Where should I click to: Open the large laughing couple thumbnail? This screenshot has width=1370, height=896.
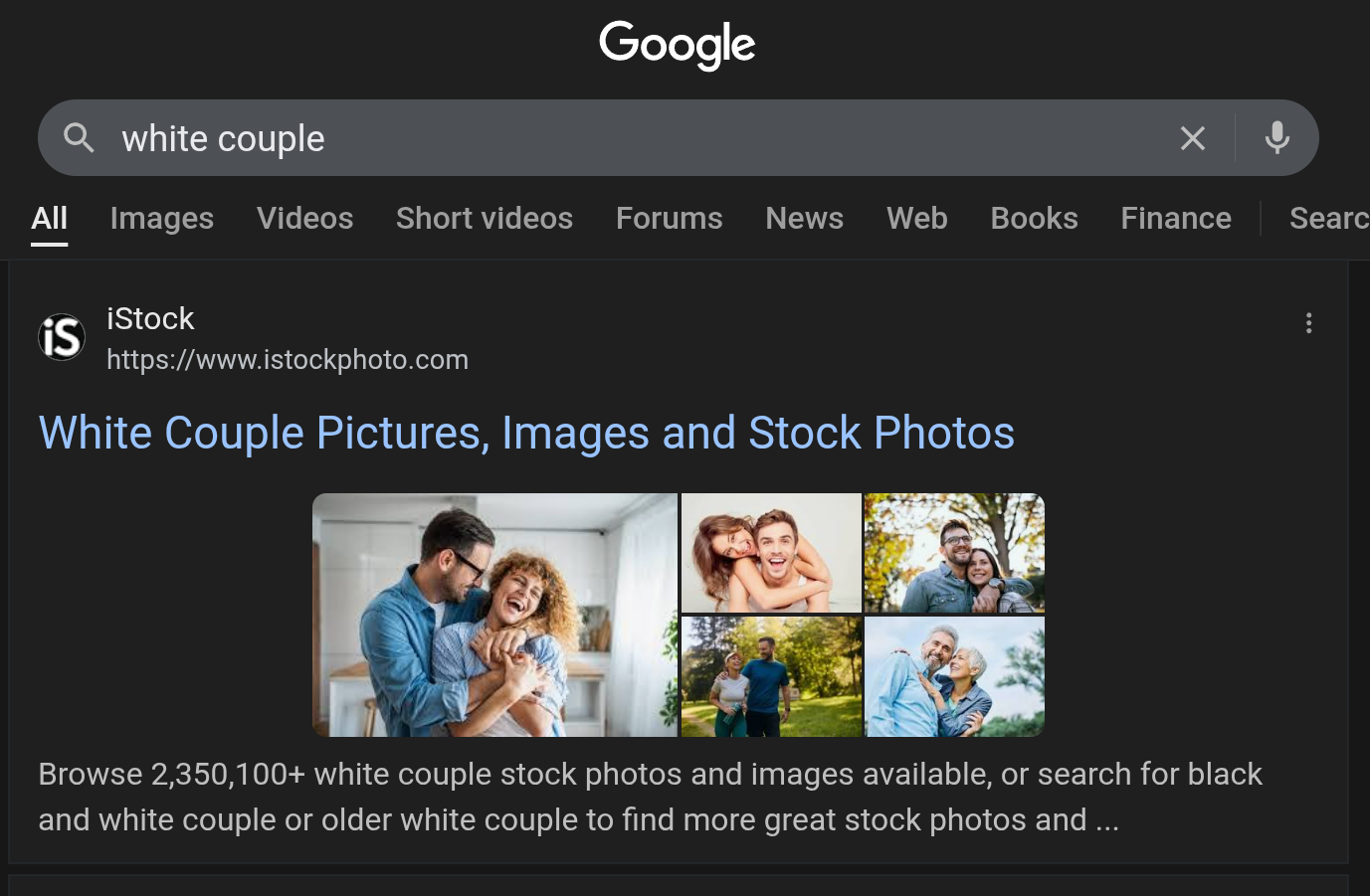pyautogui.click(x=494, y=615)
